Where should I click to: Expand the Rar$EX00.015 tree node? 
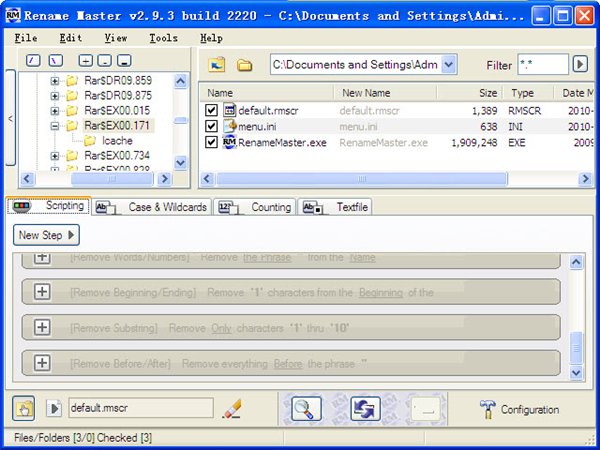click(x=55, y=111)
